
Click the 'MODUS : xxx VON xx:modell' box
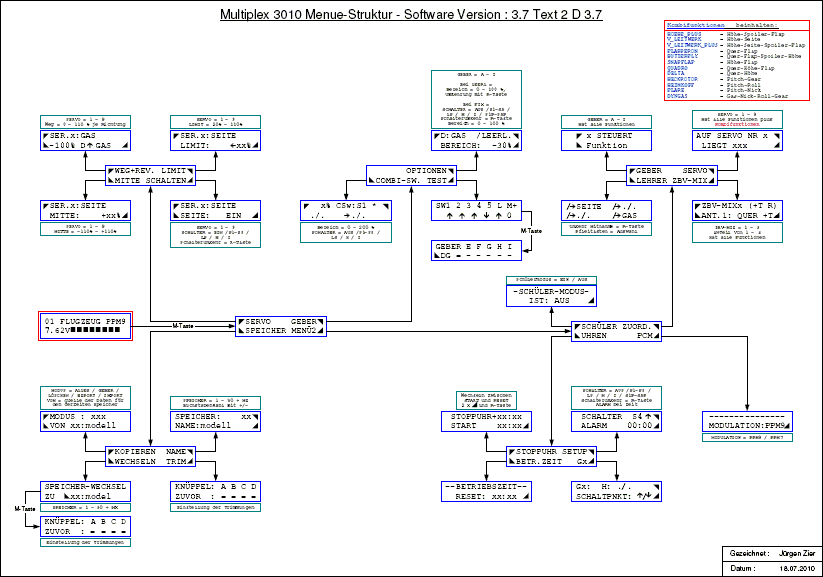[x=85, y=421]
